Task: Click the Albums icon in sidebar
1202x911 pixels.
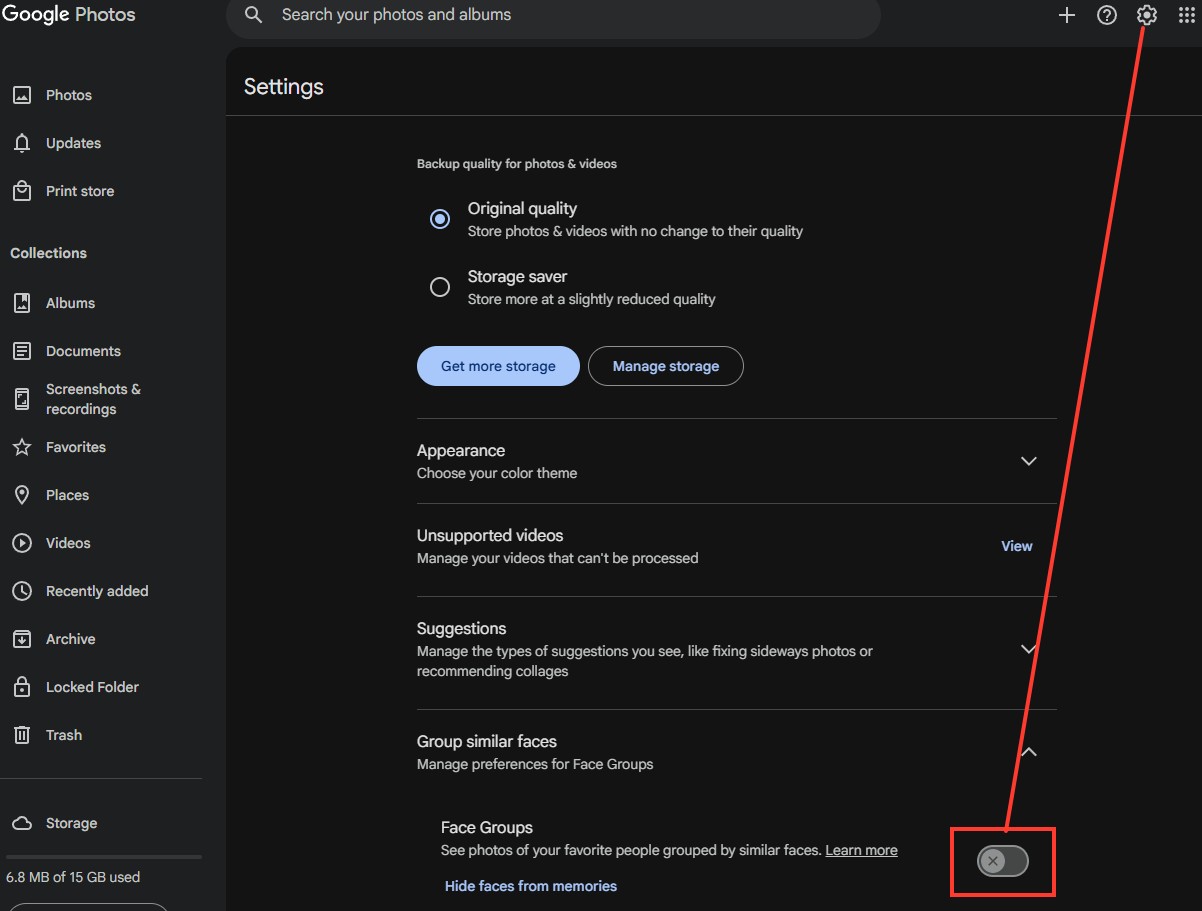Action: coord(22,303)
